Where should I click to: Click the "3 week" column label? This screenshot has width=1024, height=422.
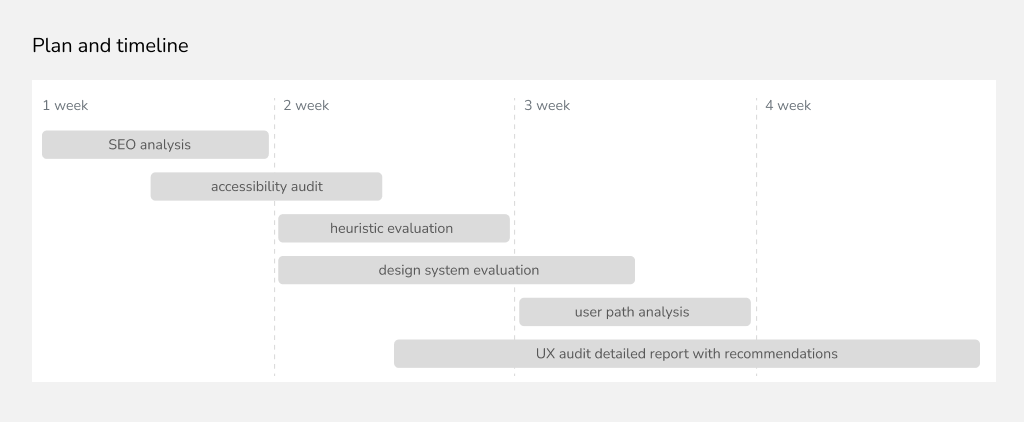click(547, 106)
